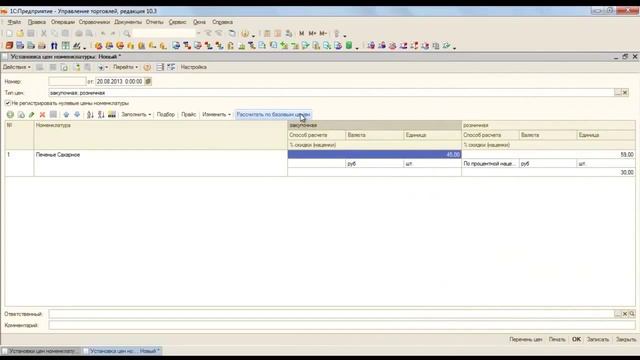Open the date picker beside the date field
The height and width of the screenshot is (360, 640).
tap(148, 82)
